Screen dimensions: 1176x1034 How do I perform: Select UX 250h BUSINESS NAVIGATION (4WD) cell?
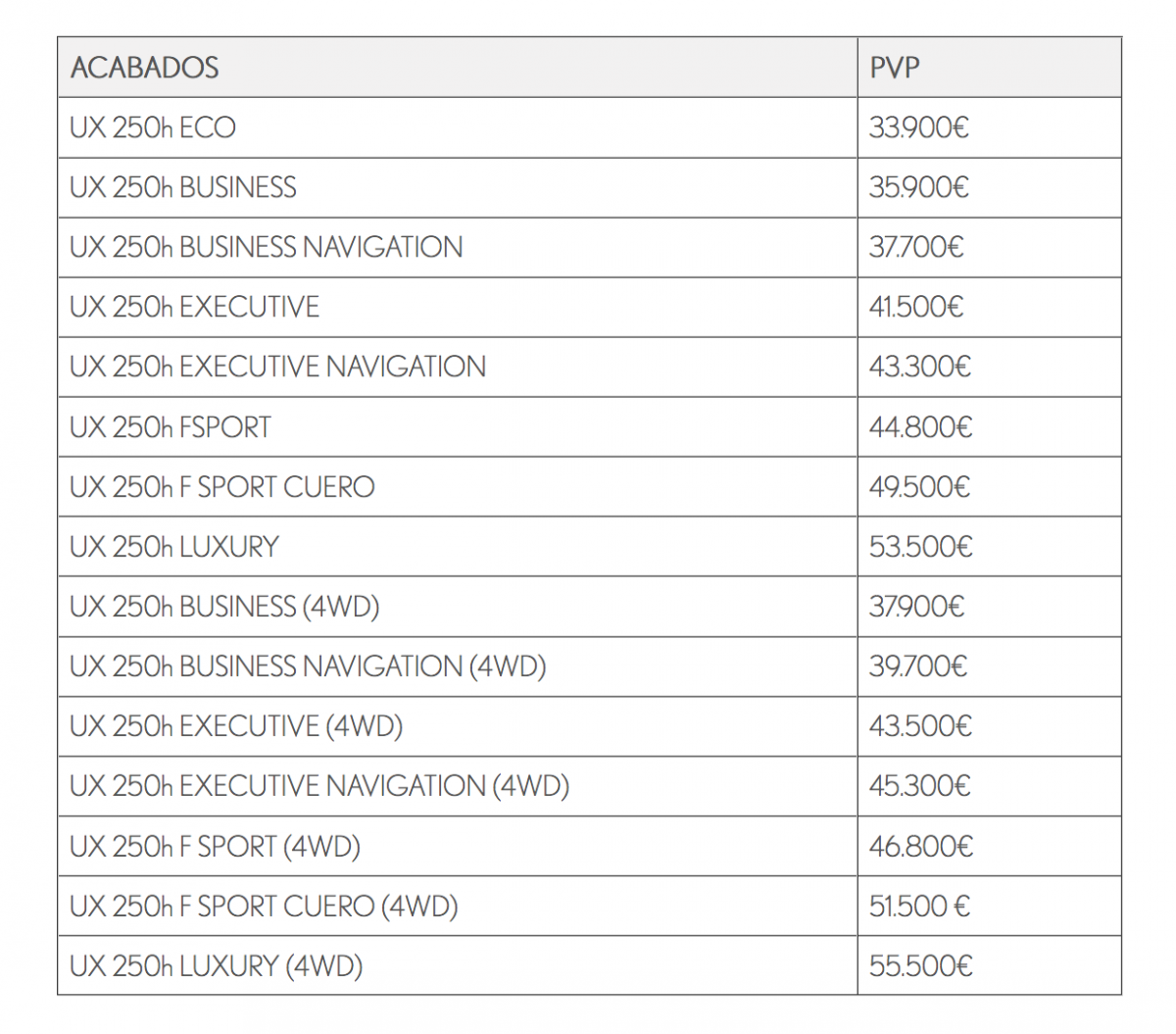click(x=308, y=666)
